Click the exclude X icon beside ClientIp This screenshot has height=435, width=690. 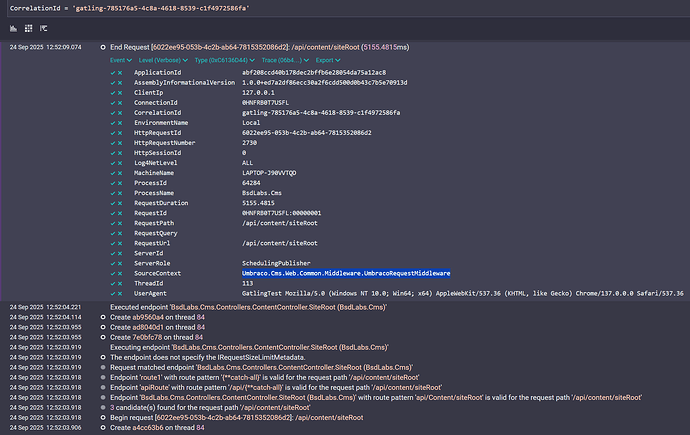coord(120,98)
